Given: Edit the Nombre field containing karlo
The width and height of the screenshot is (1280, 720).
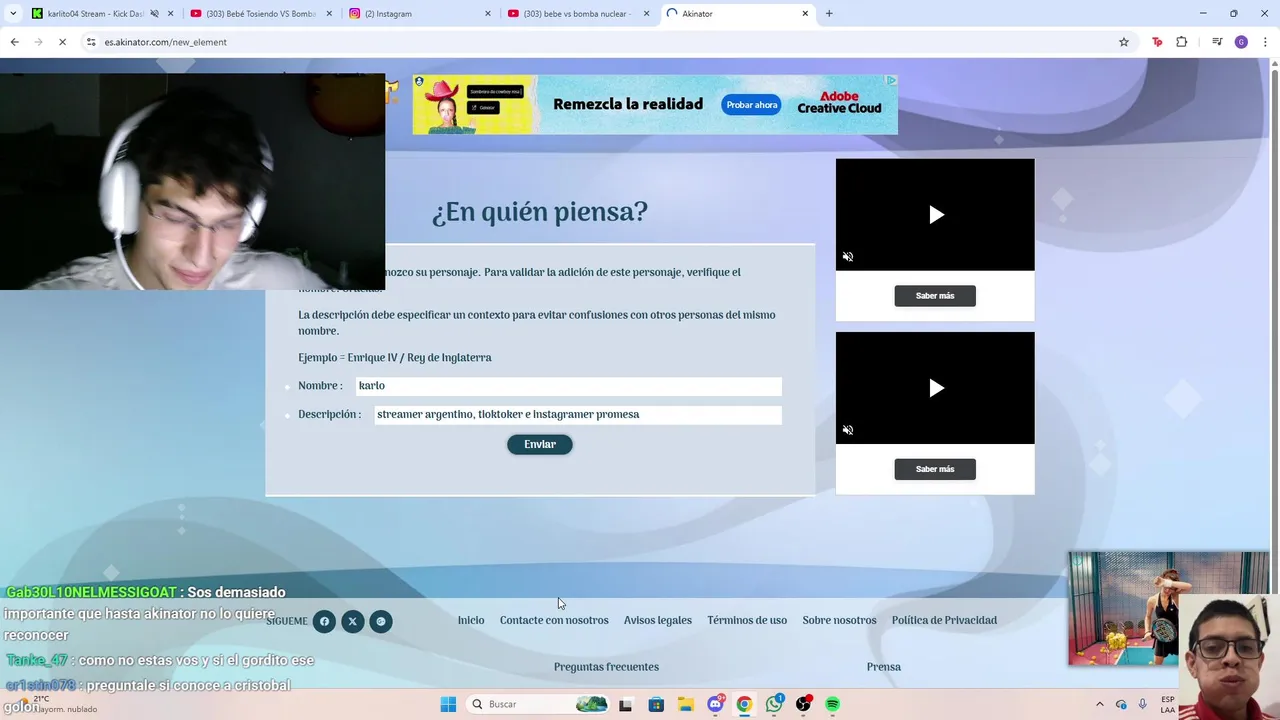Looking at the screenshot, I should click(x=568, y=386).
